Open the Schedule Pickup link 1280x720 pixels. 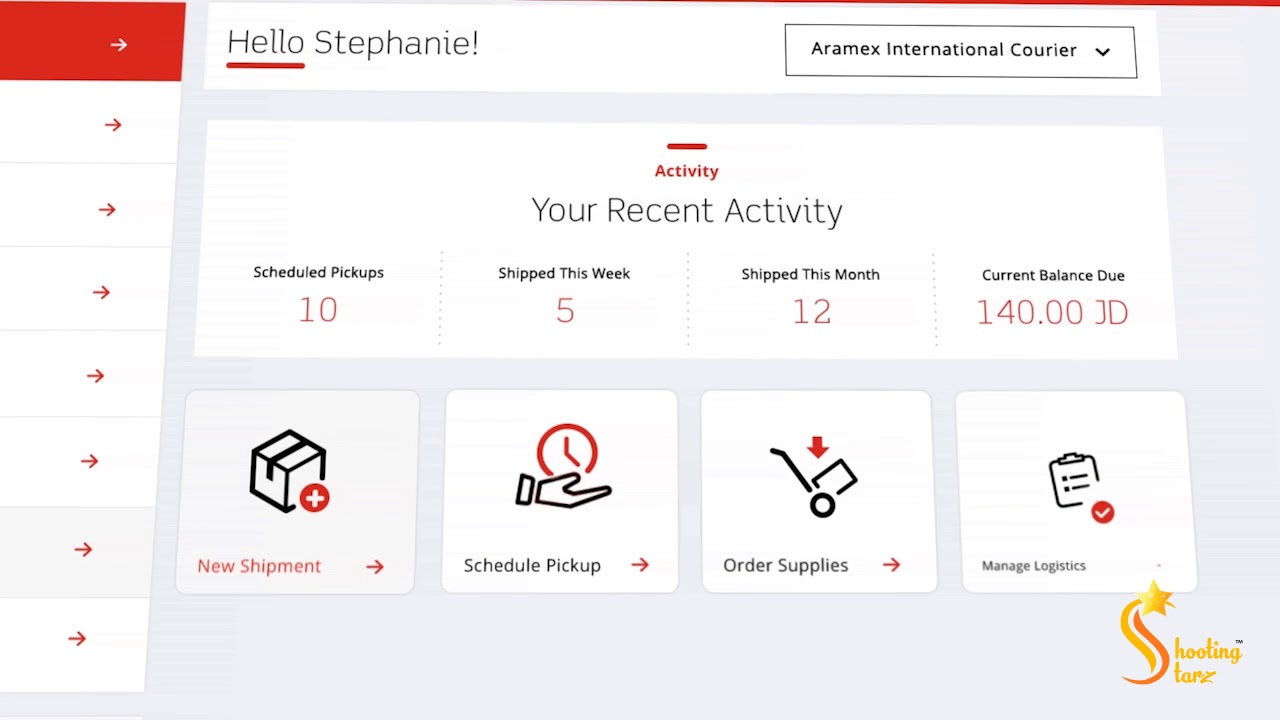click(532, 565)
